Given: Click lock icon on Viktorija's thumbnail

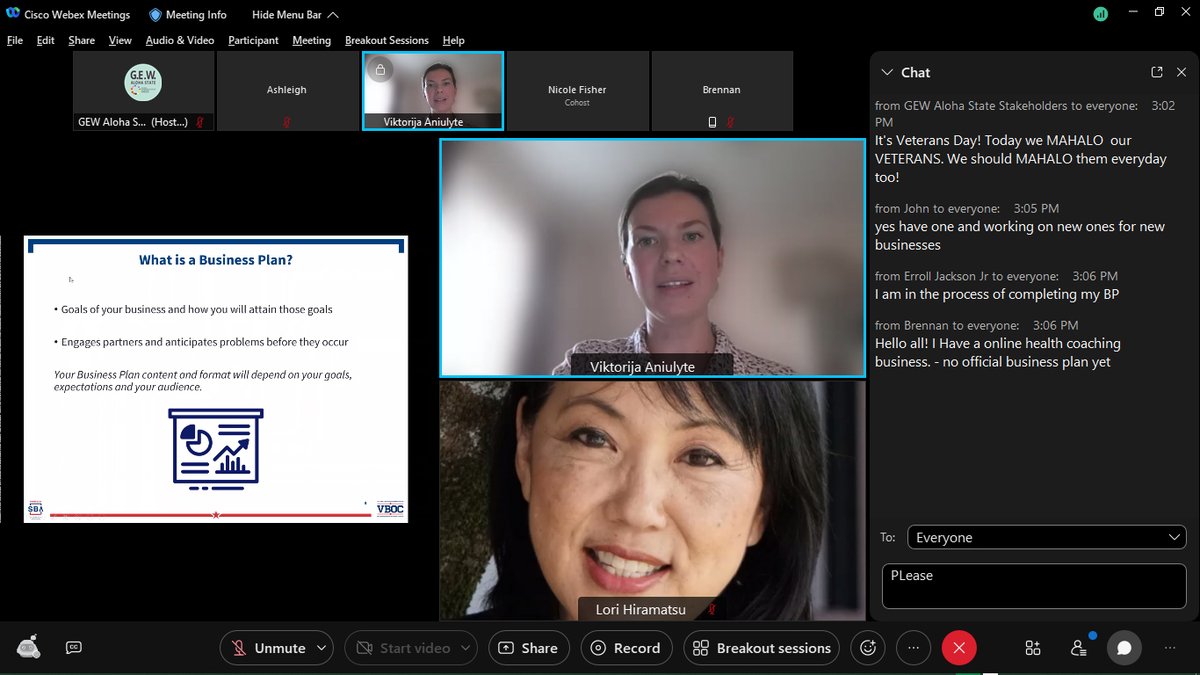Looking at the screenshot, I should [x=378, y=70].
